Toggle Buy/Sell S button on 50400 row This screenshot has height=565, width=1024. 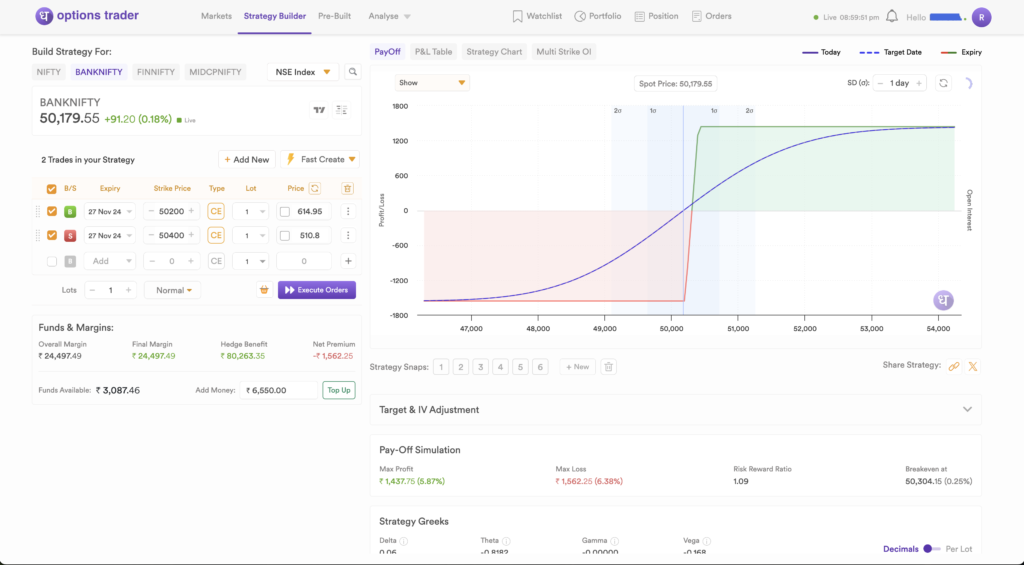[x=70, y=235]
